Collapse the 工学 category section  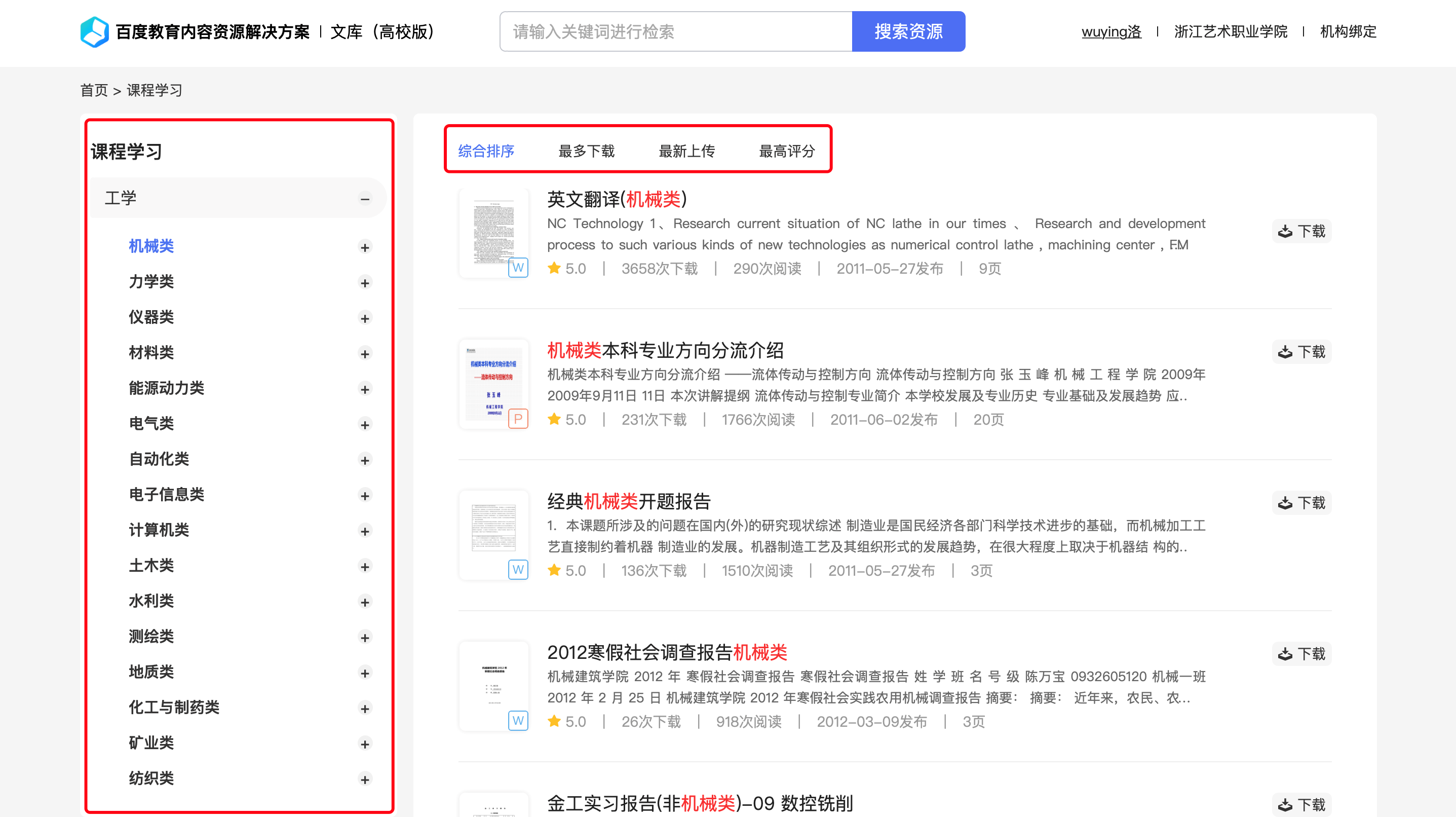pos(365,199)
